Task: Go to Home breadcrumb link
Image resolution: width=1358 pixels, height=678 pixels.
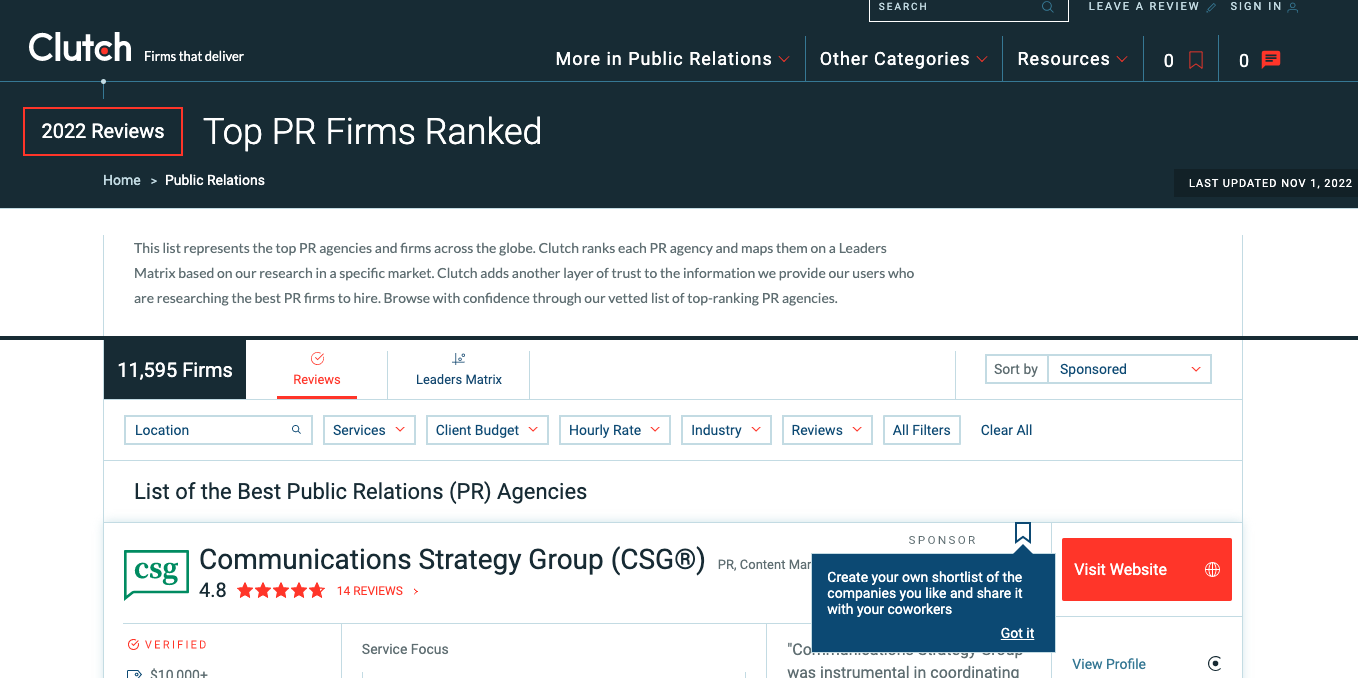Action: (122, 180)
